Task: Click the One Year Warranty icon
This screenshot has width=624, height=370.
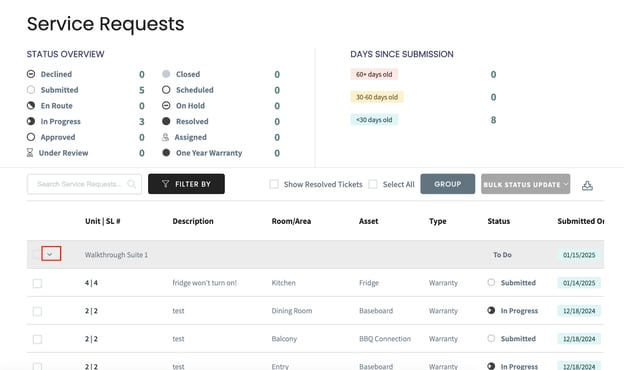Action: pyautogui.click(x=166, y=153)
